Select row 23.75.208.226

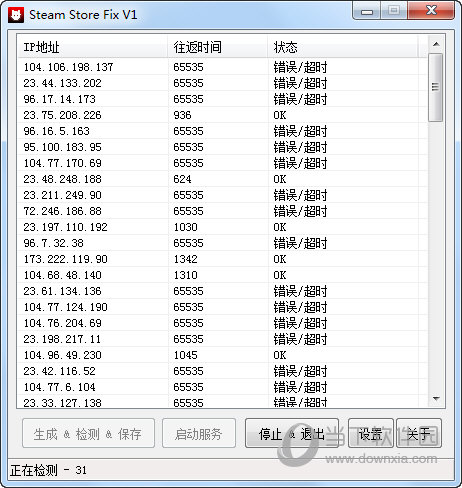(222, 115)
